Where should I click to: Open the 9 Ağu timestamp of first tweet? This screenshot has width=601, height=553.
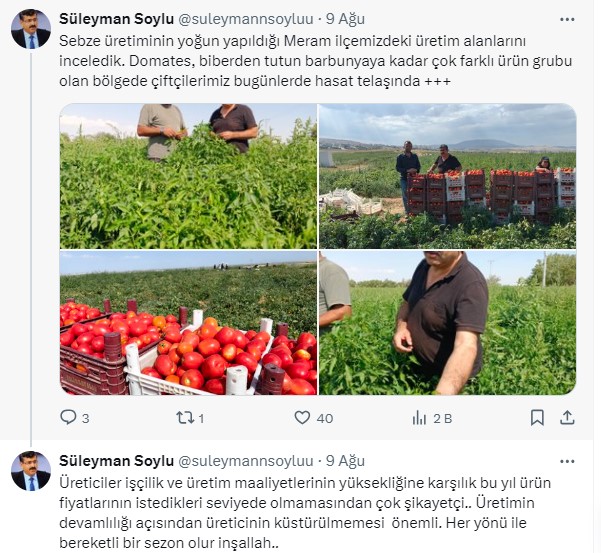tap(345, 19)
